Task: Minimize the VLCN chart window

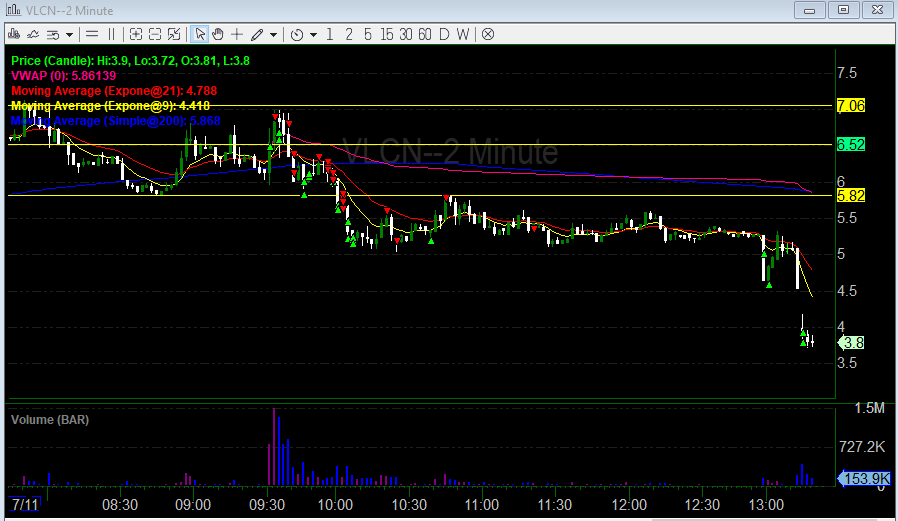Action: (809, 10)
